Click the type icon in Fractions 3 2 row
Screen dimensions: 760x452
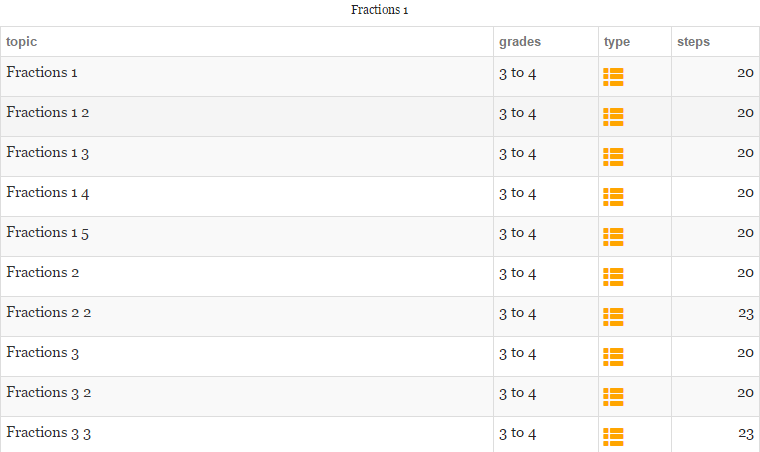[x=613, y=397]
